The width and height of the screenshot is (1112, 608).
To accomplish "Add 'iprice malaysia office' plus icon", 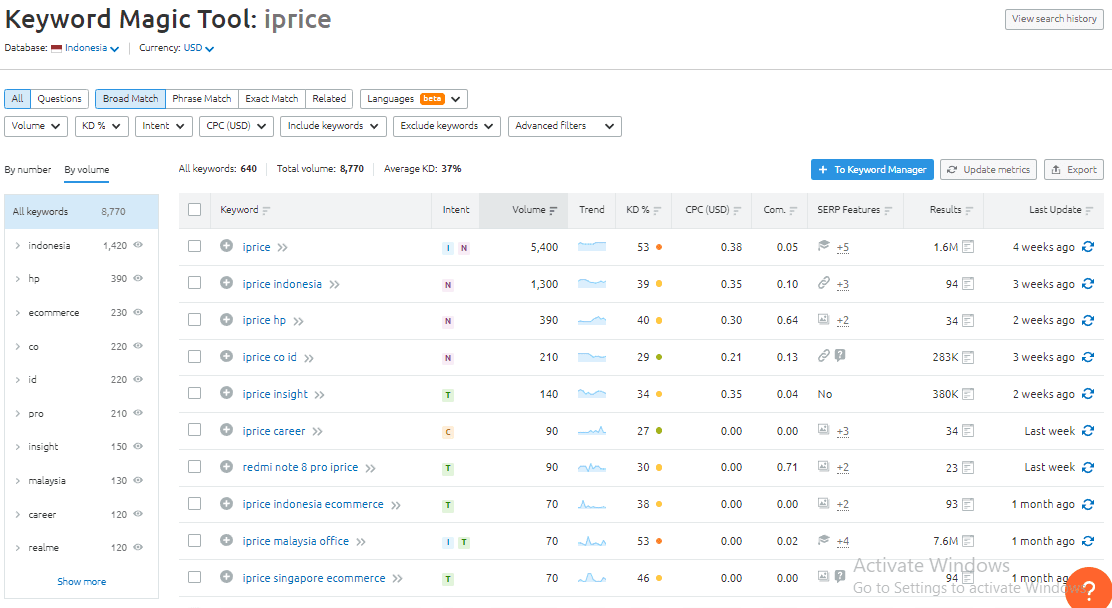I will tap(226, 541).
